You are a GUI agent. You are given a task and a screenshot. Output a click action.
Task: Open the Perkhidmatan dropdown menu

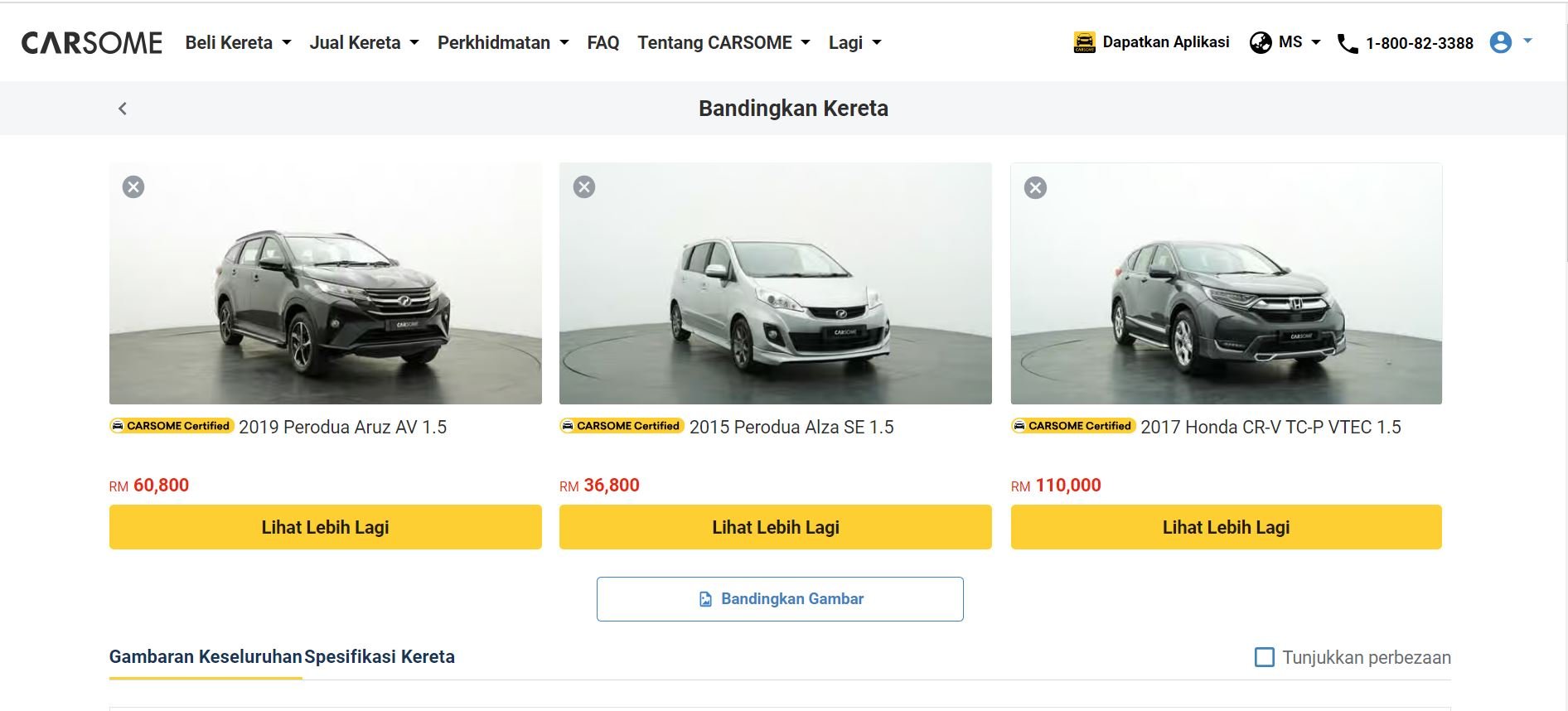[x=502, y=43]
